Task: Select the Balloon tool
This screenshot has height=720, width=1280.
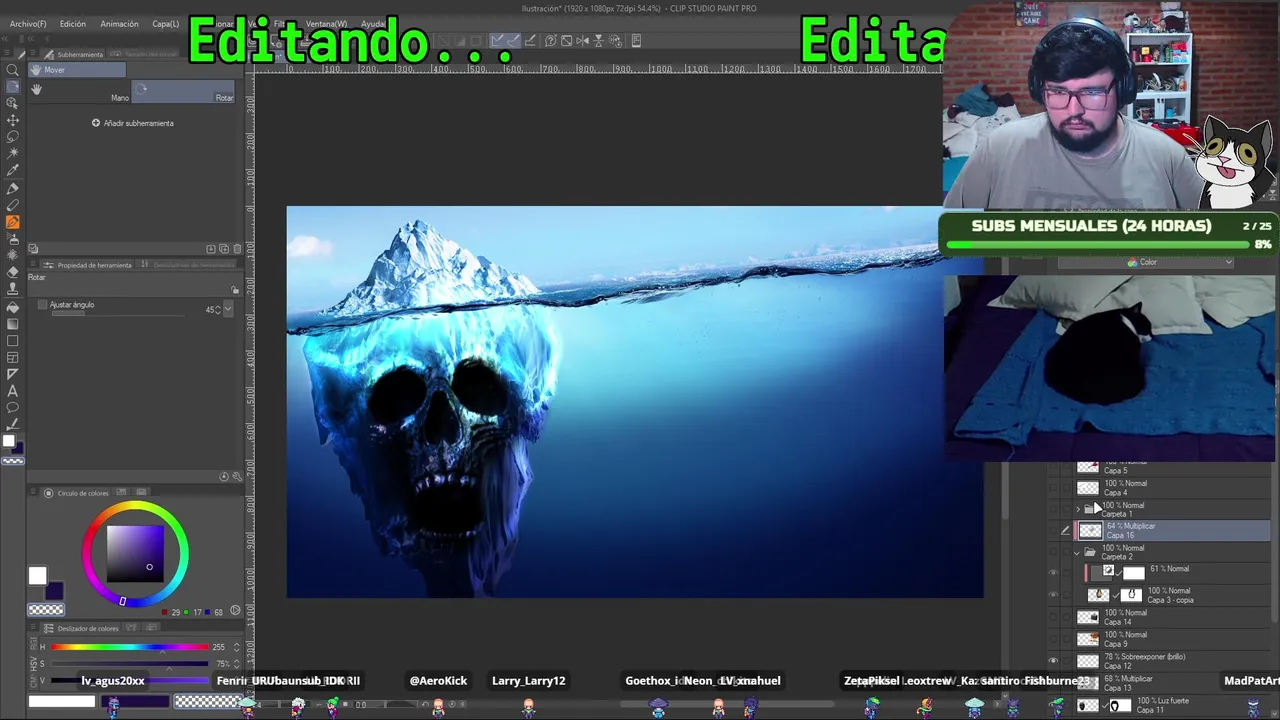Action: (x=13, y=408)
